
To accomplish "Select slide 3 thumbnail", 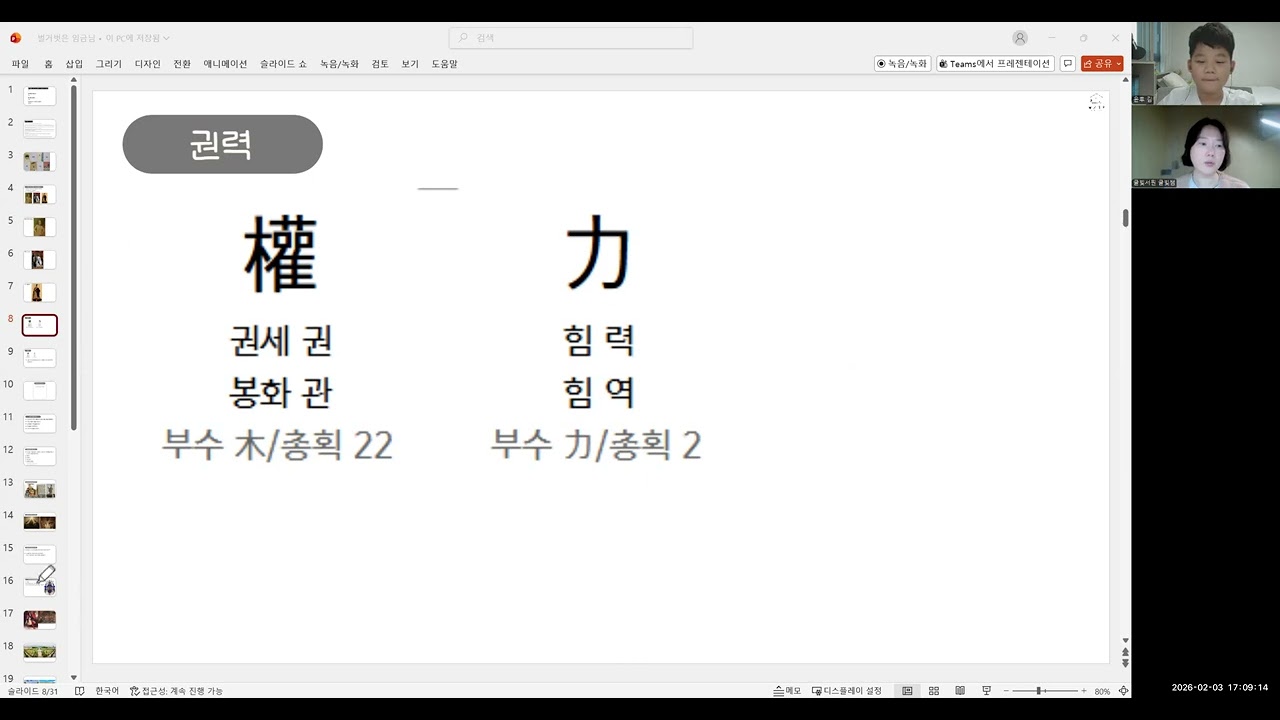I will [x=40, y=162].
